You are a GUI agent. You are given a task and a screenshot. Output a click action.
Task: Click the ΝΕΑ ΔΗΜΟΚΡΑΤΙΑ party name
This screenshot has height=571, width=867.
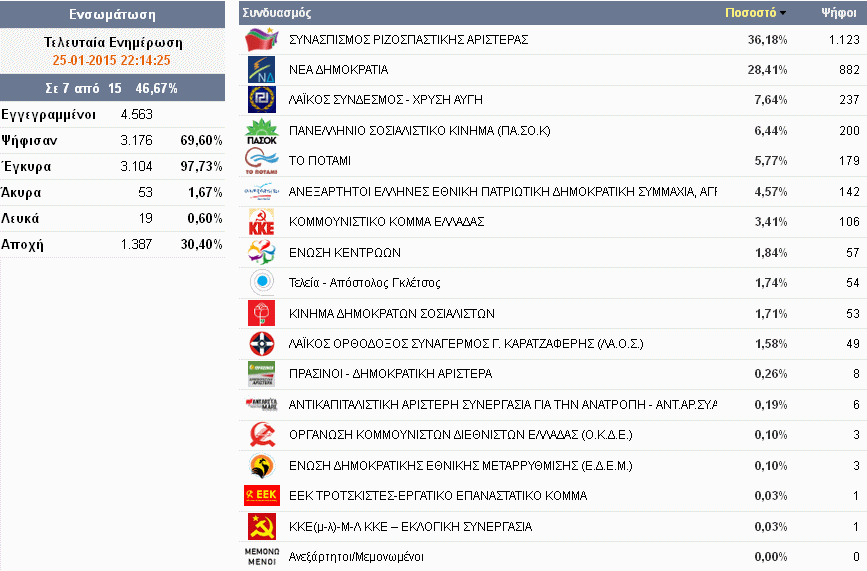pyautogui.click(x=338, y=70)
